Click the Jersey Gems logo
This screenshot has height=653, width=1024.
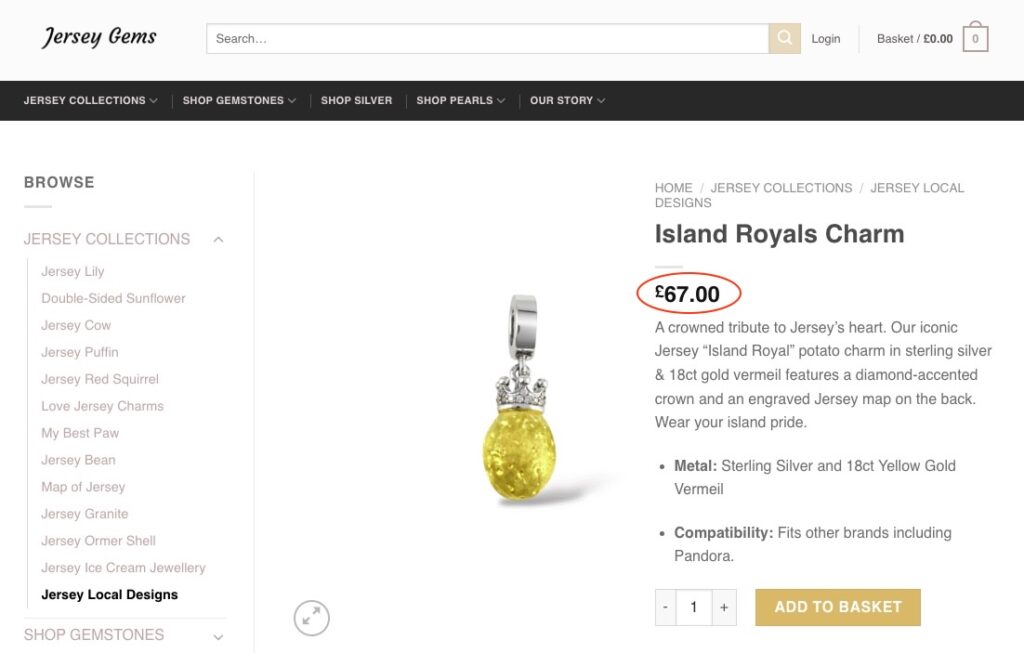click(x=98, y=37)
